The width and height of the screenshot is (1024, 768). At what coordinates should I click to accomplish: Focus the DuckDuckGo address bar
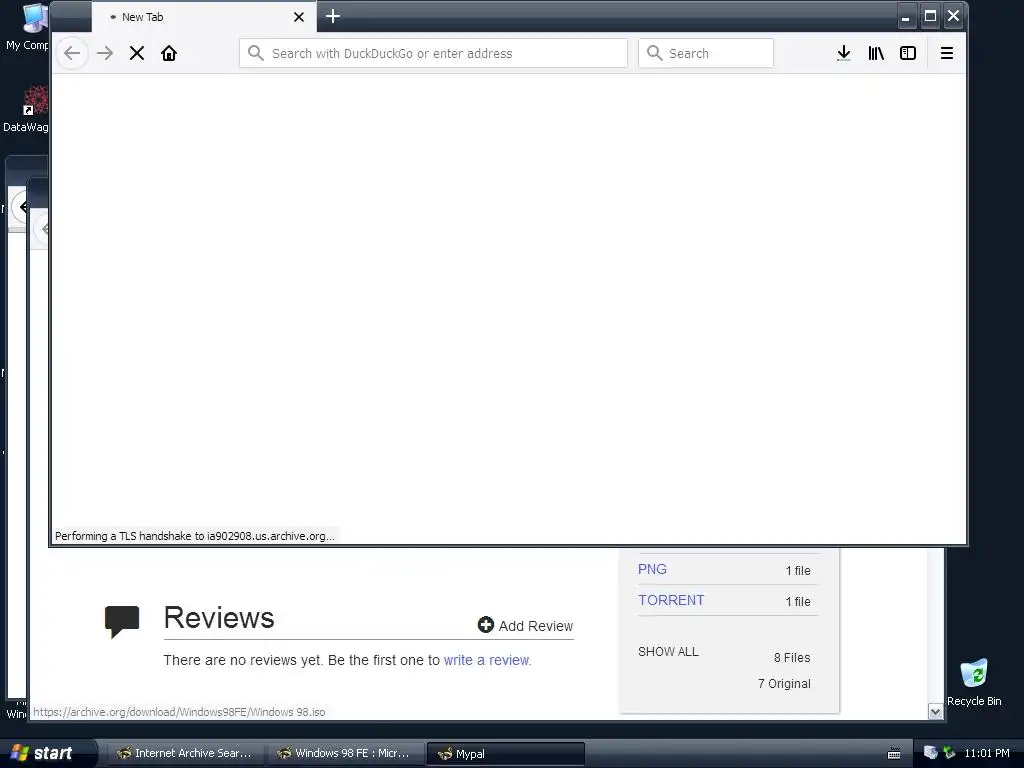tap(433, 53)
